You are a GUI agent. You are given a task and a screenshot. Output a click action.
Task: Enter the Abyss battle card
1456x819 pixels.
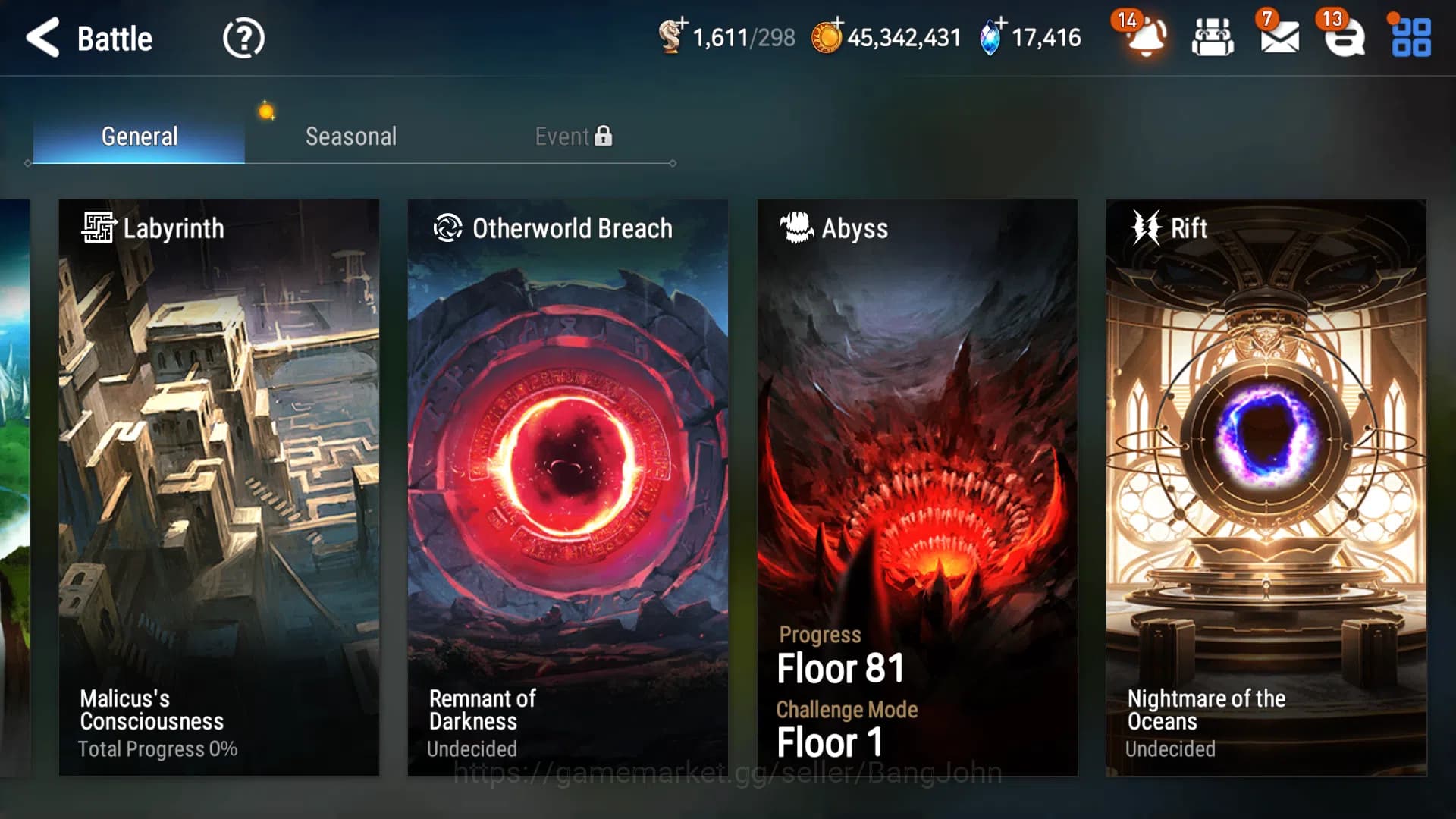click(x=918, y=488)
